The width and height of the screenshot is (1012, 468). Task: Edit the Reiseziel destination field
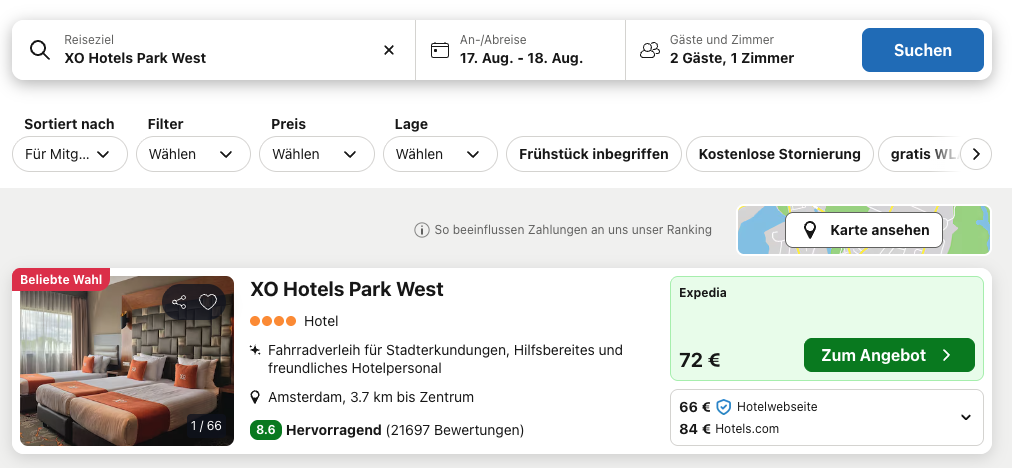pyautogui.click(x=213, y=50)
